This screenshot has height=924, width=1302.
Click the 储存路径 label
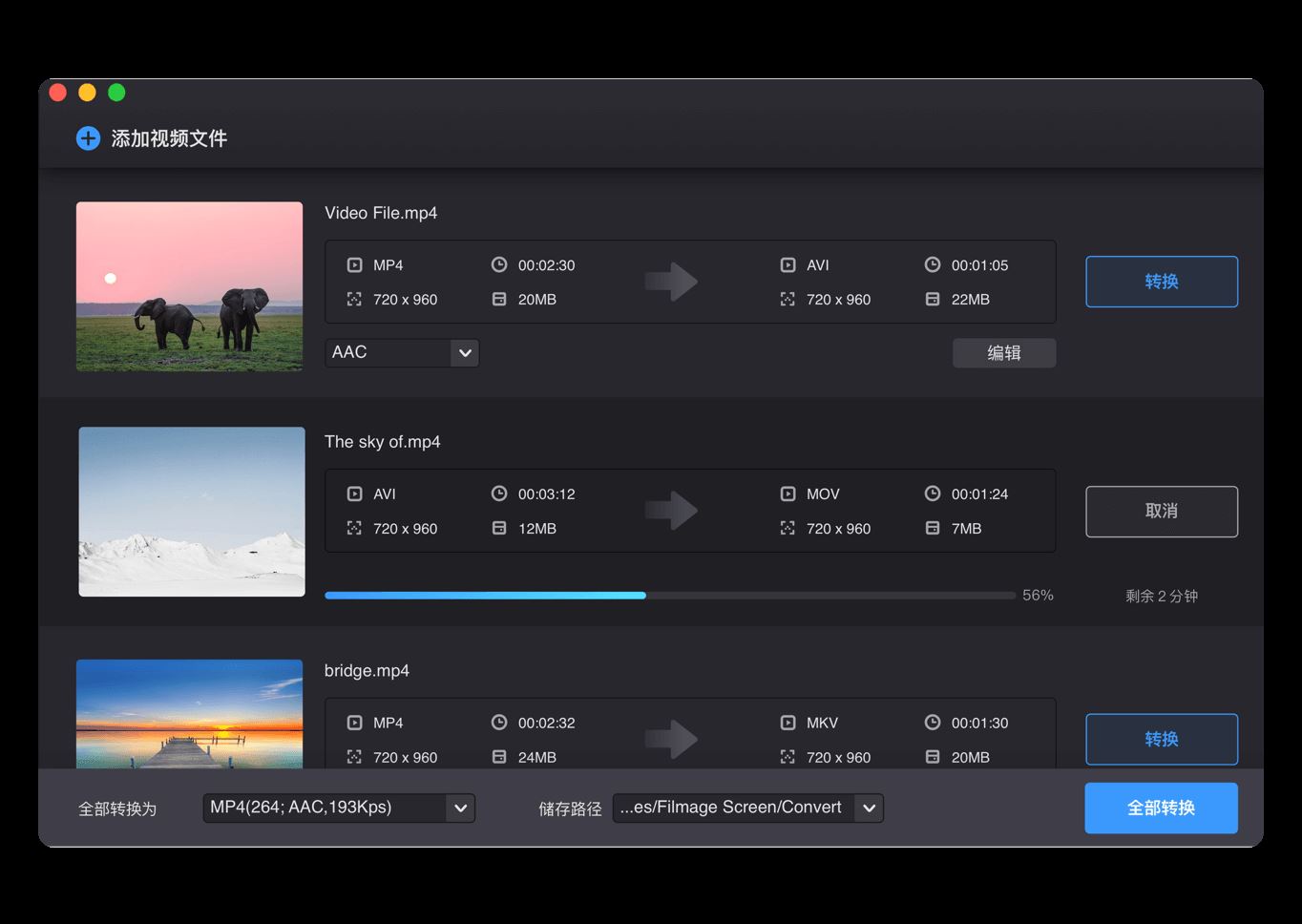(571, 809)
